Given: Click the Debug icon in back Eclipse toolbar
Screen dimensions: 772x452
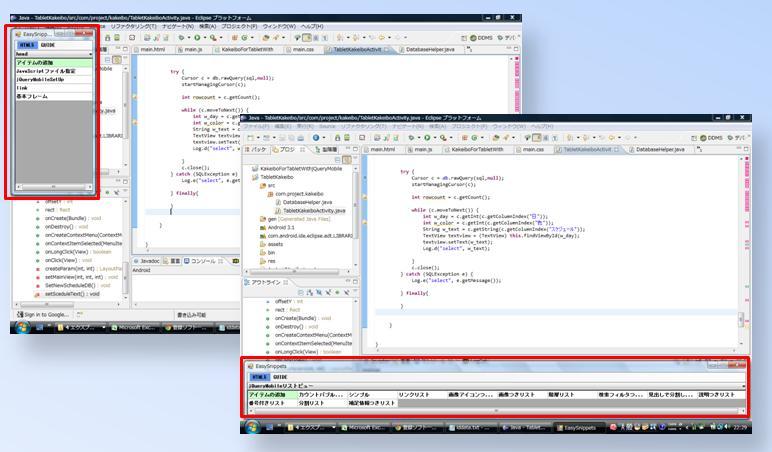Looking at the screenshot, I should coord(181,38).
